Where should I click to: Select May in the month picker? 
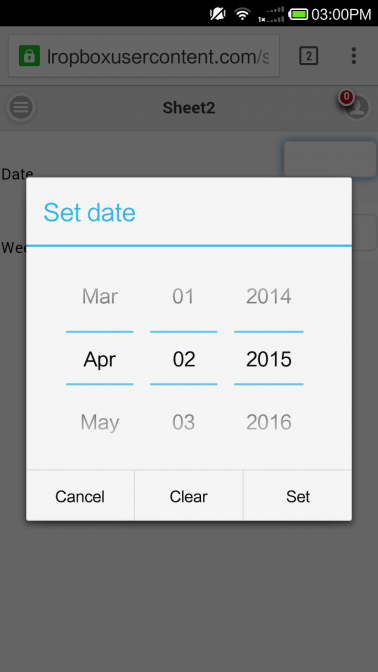[99, 423]
